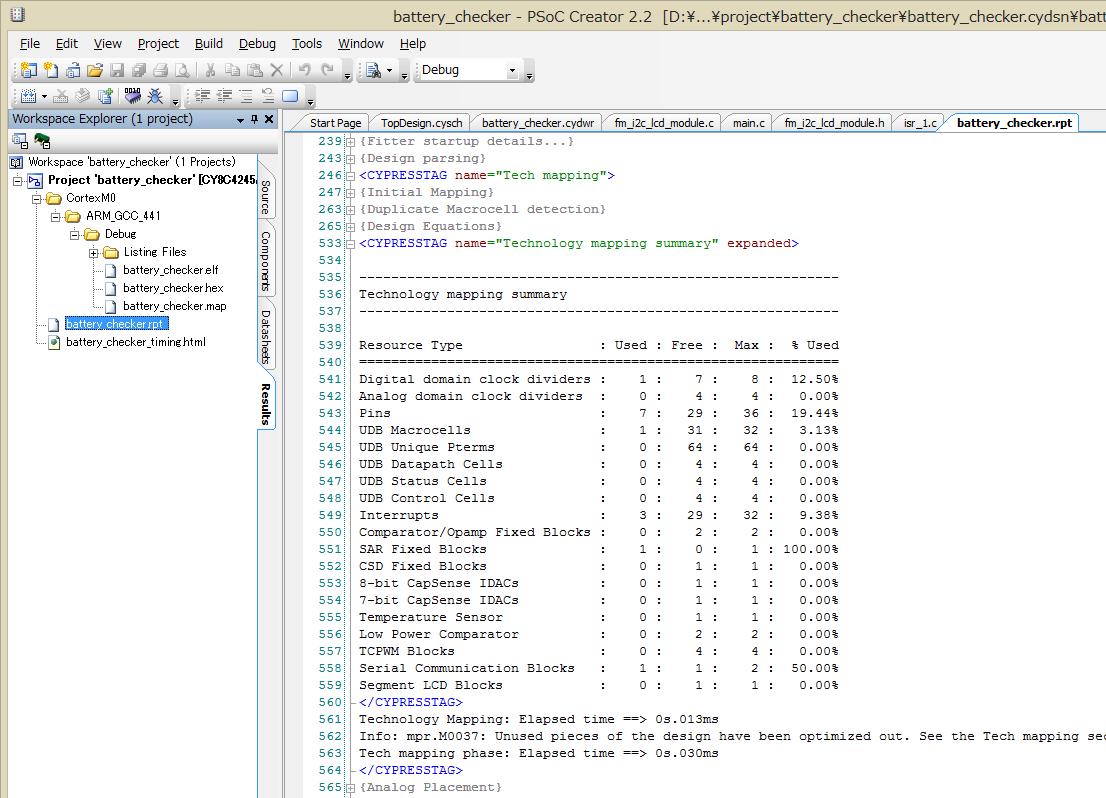The height and width of the screenshot is (798, 1106).
Task: Open the Debug configuration dropdown
Action: click(512, 71)
